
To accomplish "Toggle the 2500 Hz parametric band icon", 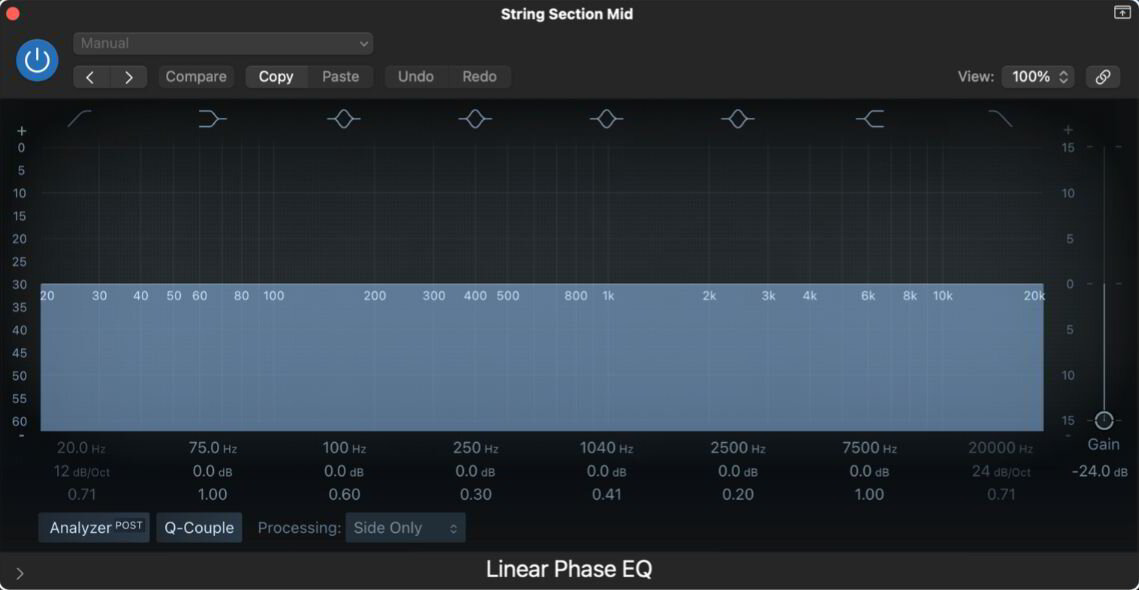I will 738,118.
